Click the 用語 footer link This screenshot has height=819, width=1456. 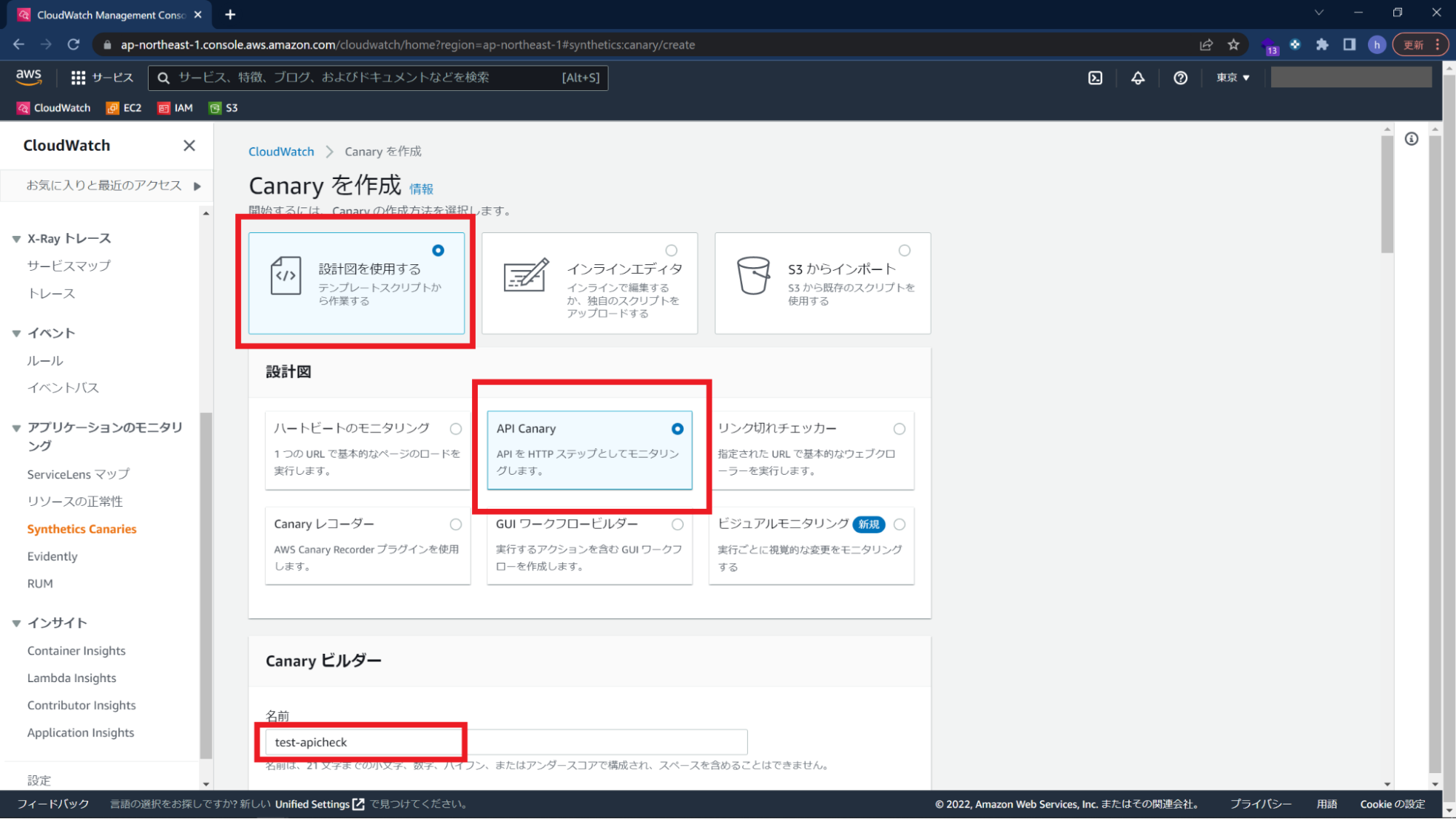click(x=1327, y=804)
